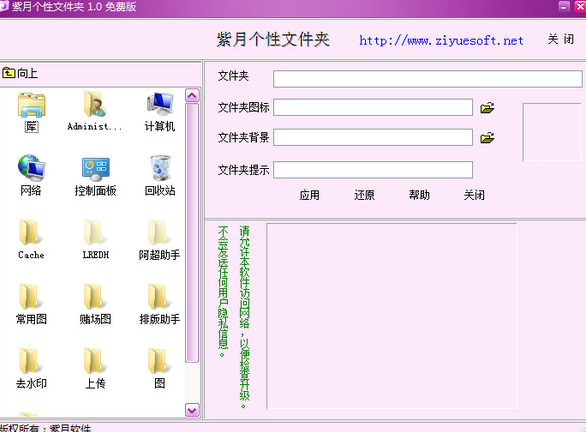Click into the 文件夹 path field
Image resolution: width=586 pixels, height=432 pixels.
[x=428, y=79]
